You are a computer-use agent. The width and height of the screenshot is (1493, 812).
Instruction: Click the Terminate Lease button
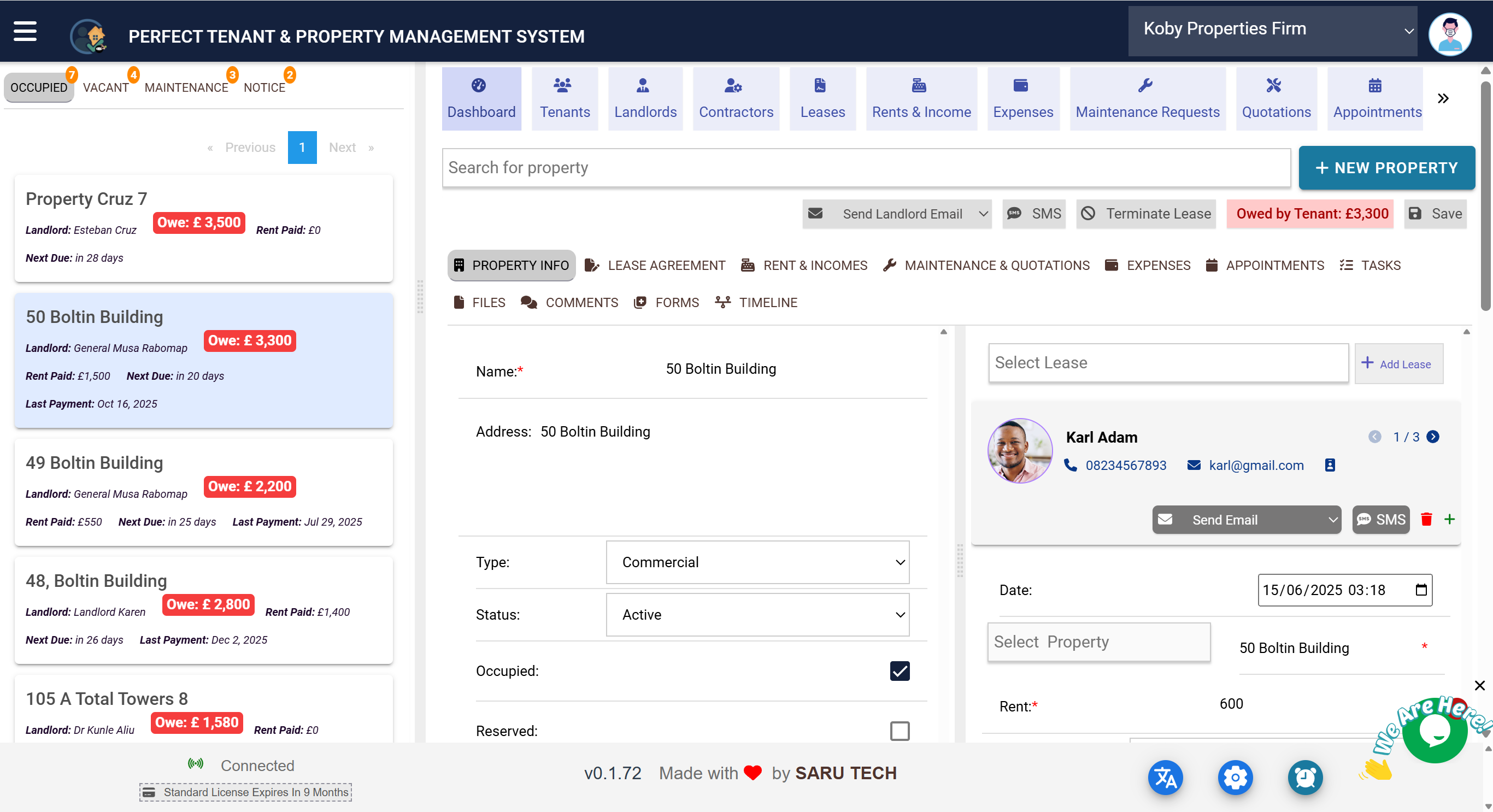pyautogui.click(x=1146, y=214)
